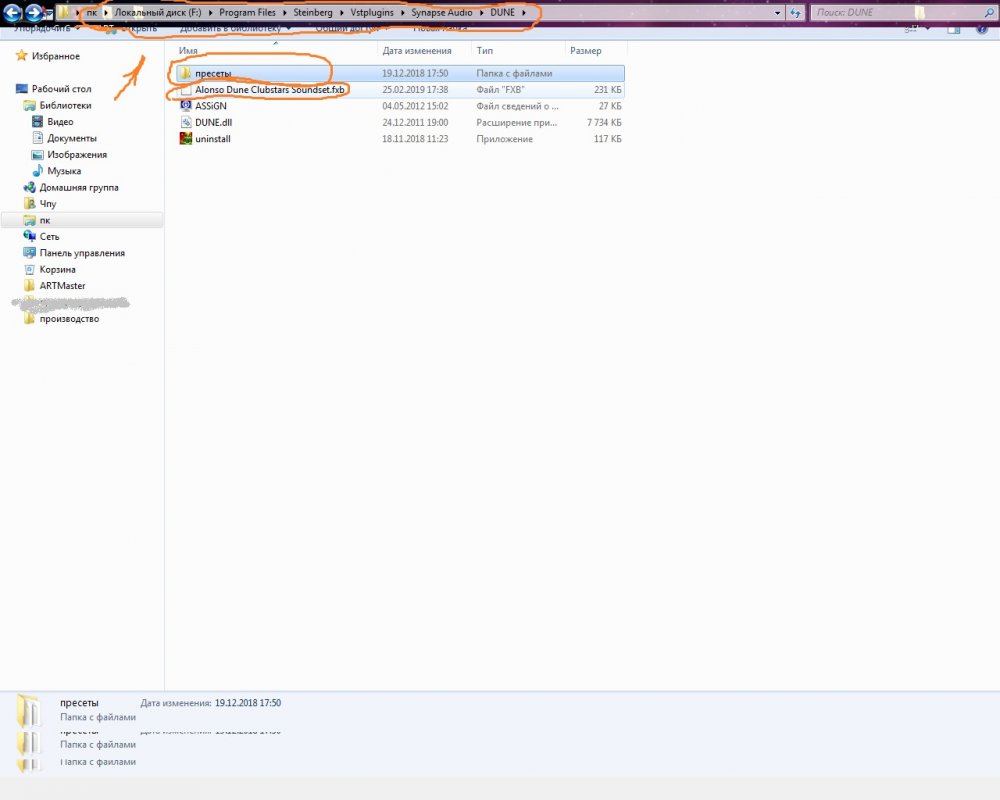This screenshot has height=800, width=1000.
Task: Expand the arrow after 'Steinberg'
Action: click(341, 13)
